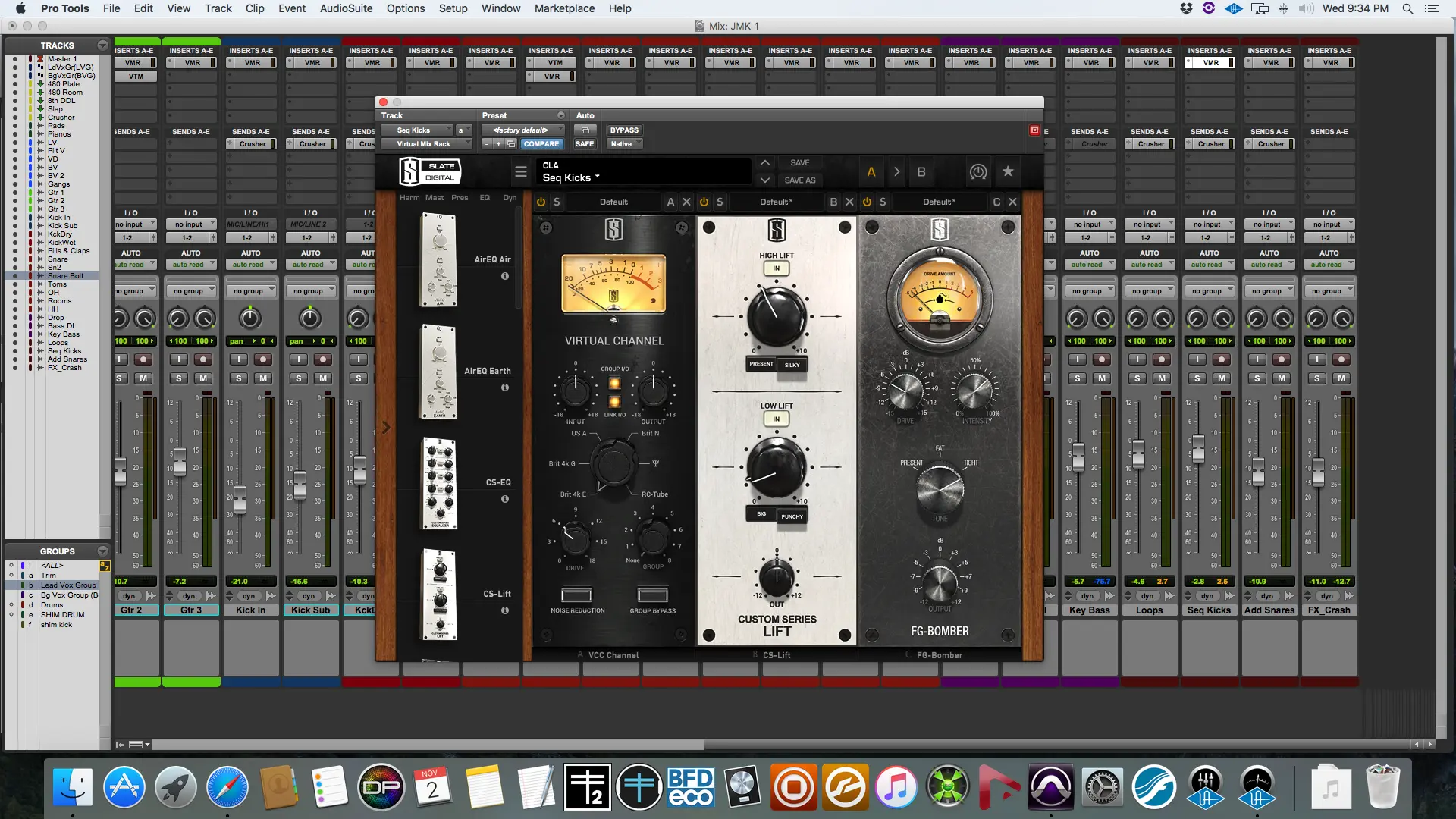Open insert position 'a' selector dropdown
Screen dimensions: 1456x819
[463, 130]
